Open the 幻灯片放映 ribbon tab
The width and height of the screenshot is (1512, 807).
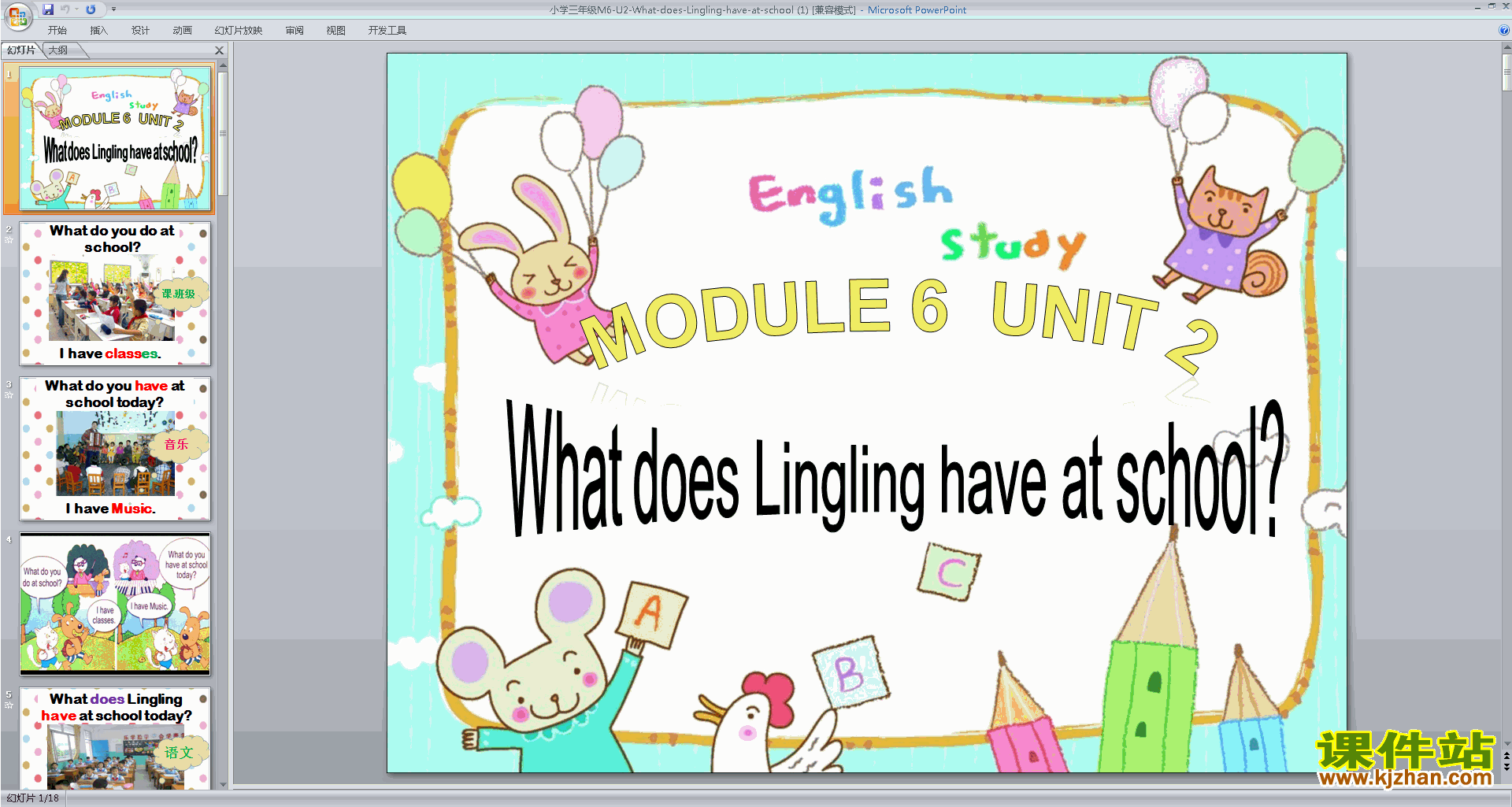(x=239, y=31)
